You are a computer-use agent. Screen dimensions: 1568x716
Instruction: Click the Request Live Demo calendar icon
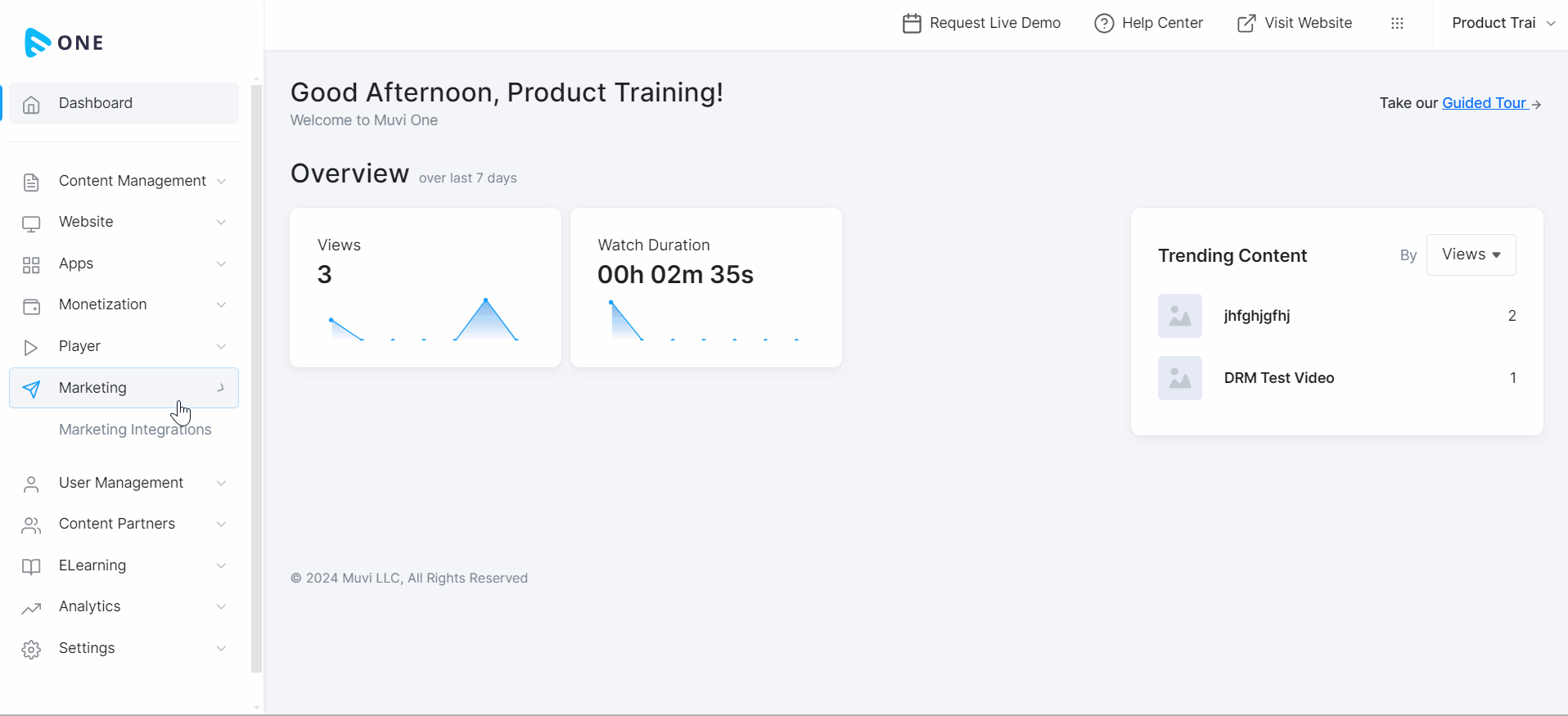tap(912, 24)
